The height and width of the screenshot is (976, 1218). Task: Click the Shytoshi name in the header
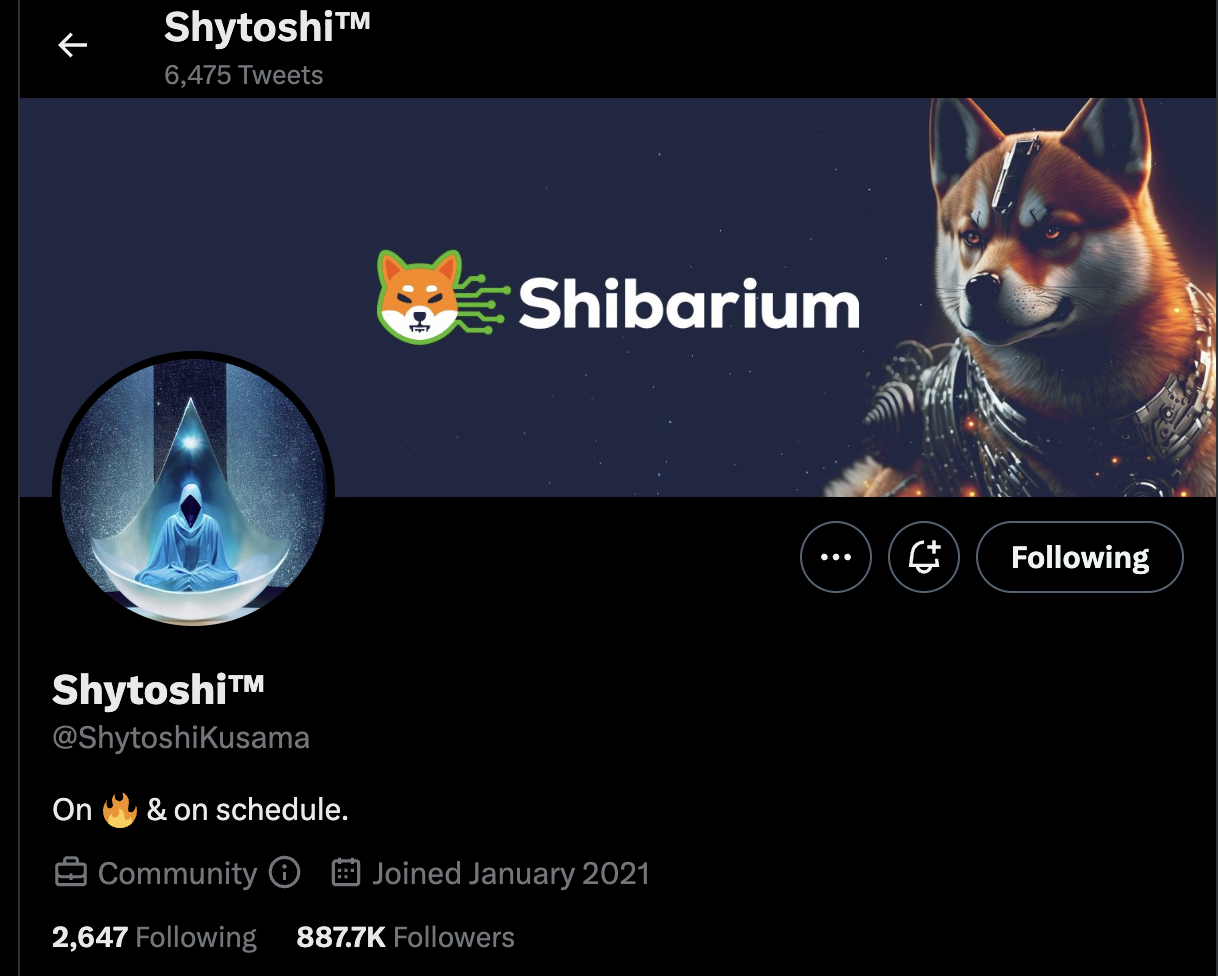[x=267, y=27]
